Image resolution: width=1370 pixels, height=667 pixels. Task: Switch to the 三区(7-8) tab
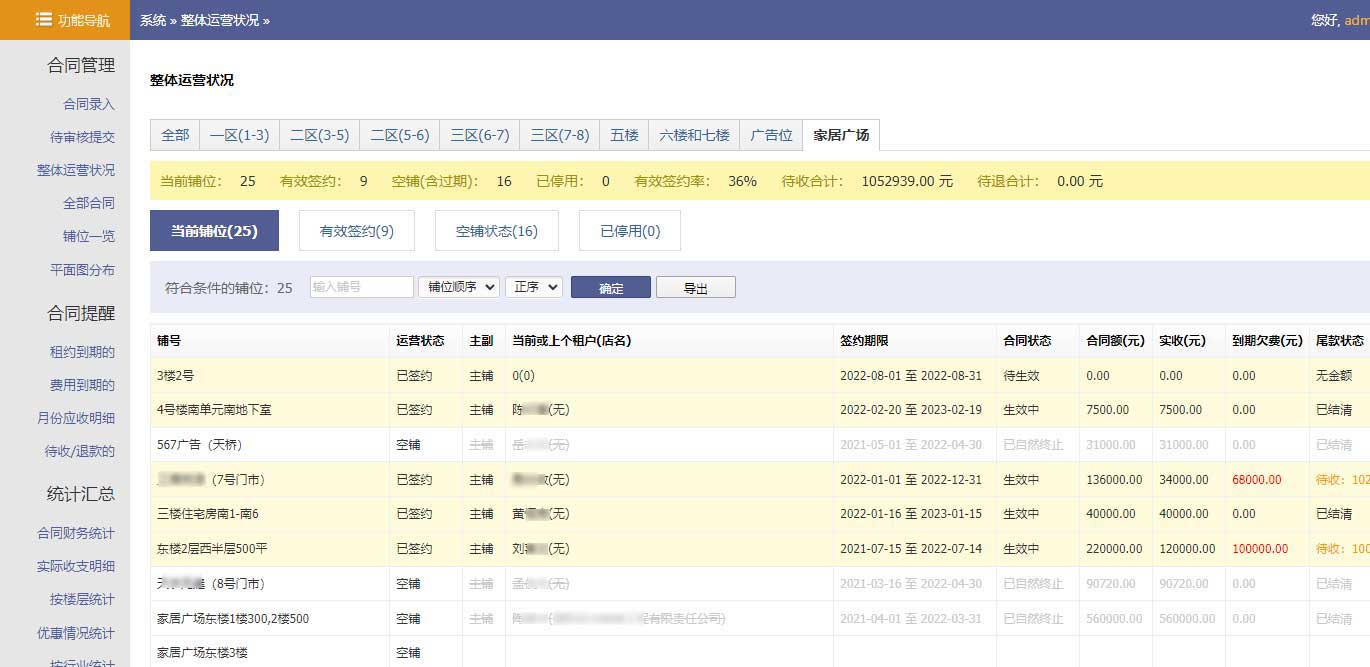(560, 135)
